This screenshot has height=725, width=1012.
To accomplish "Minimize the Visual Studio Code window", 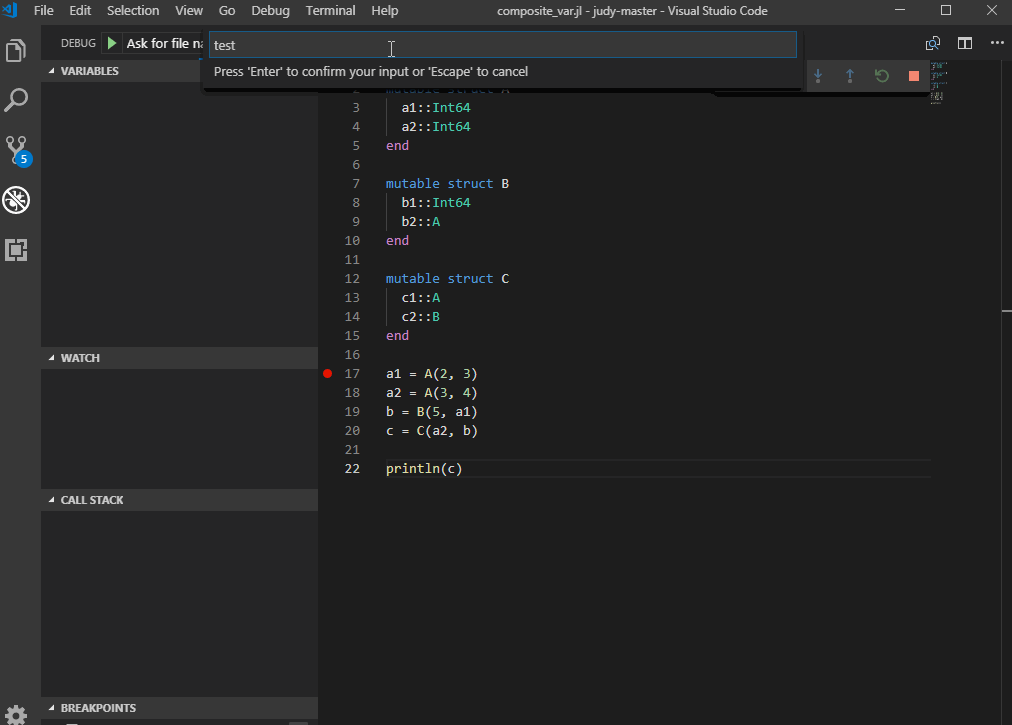I will pyautogui.click(x=900, y=10).
